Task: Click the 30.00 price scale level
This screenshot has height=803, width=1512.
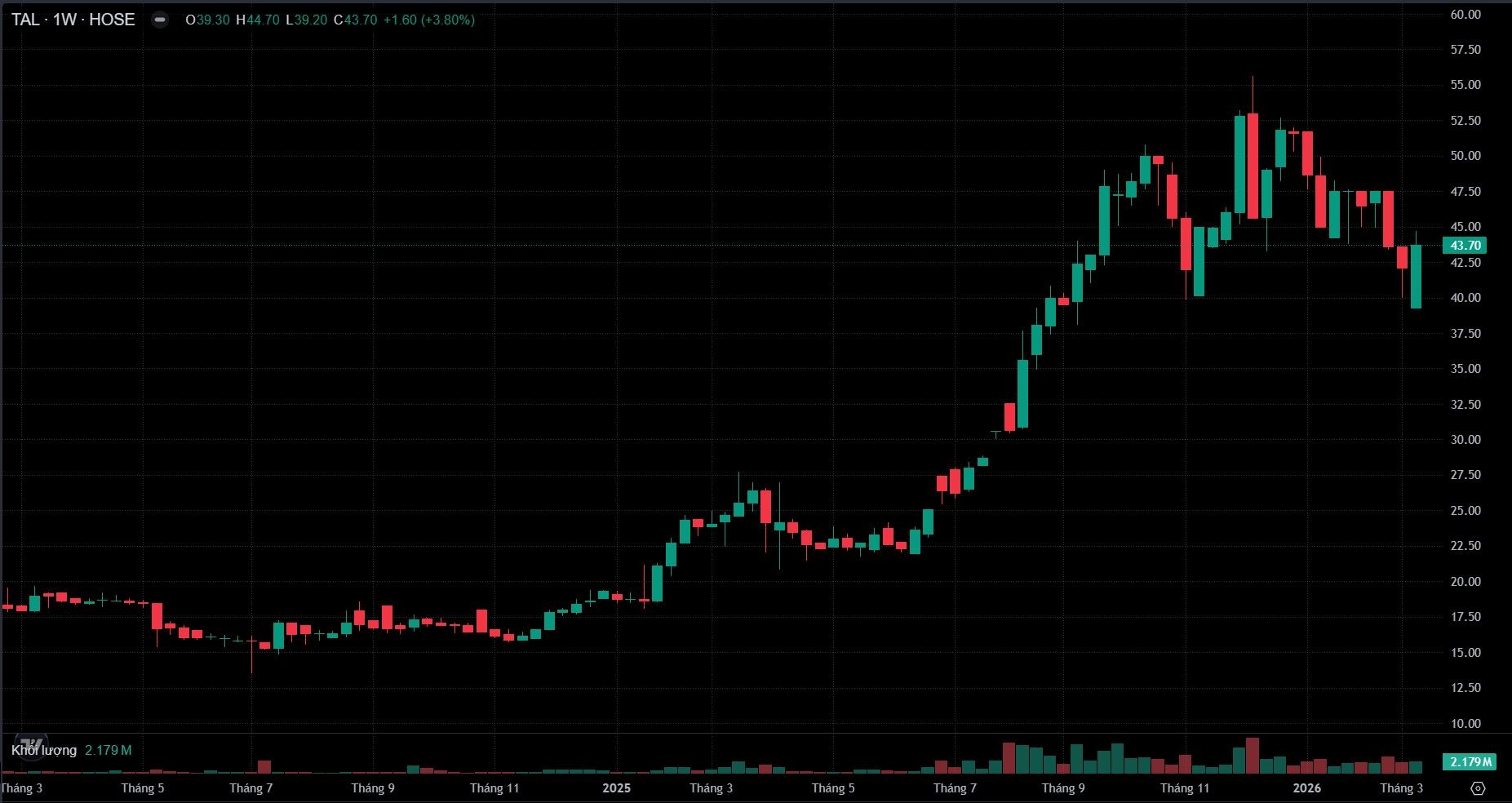Action: (1465, 440)
